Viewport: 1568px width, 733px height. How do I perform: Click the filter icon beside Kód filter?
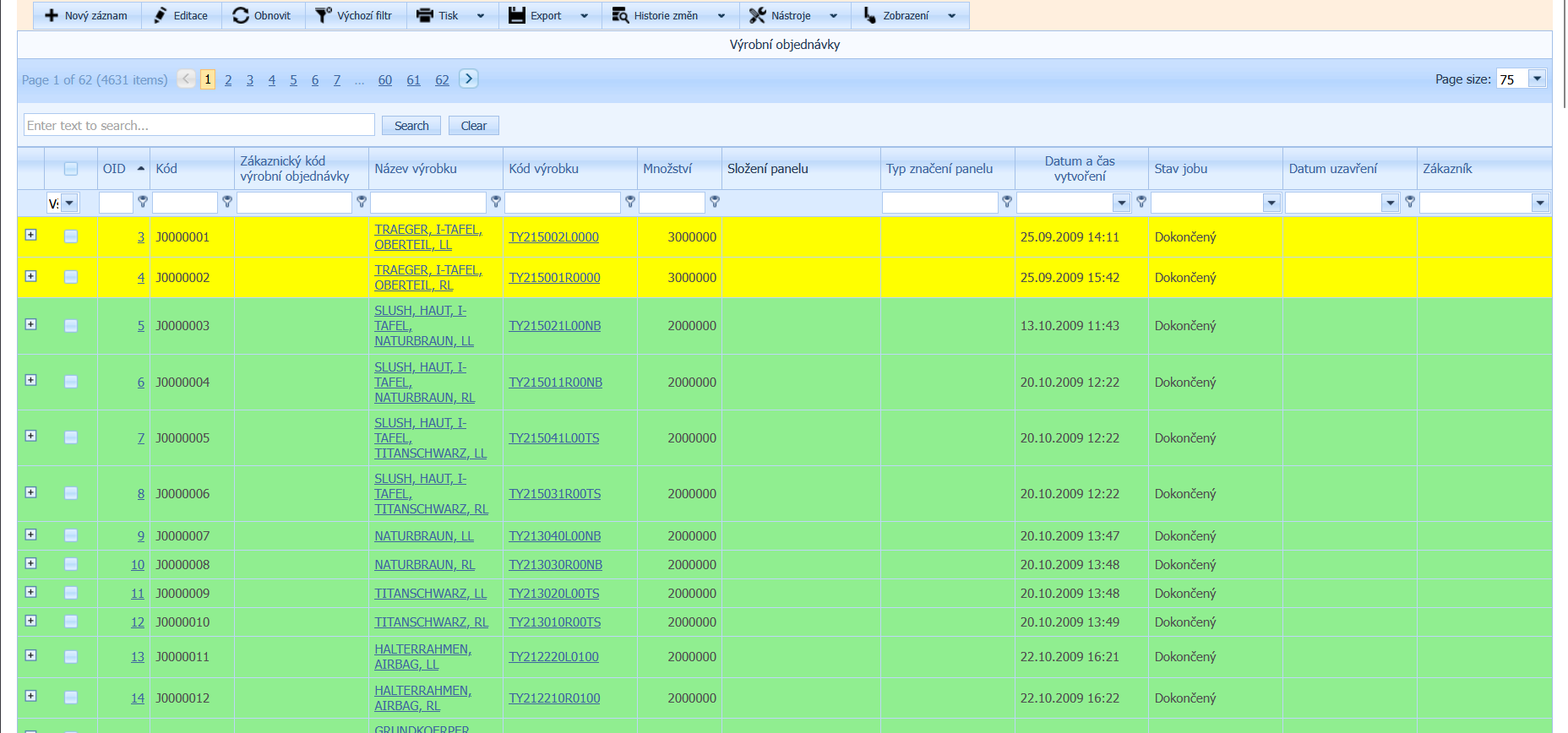227,202
